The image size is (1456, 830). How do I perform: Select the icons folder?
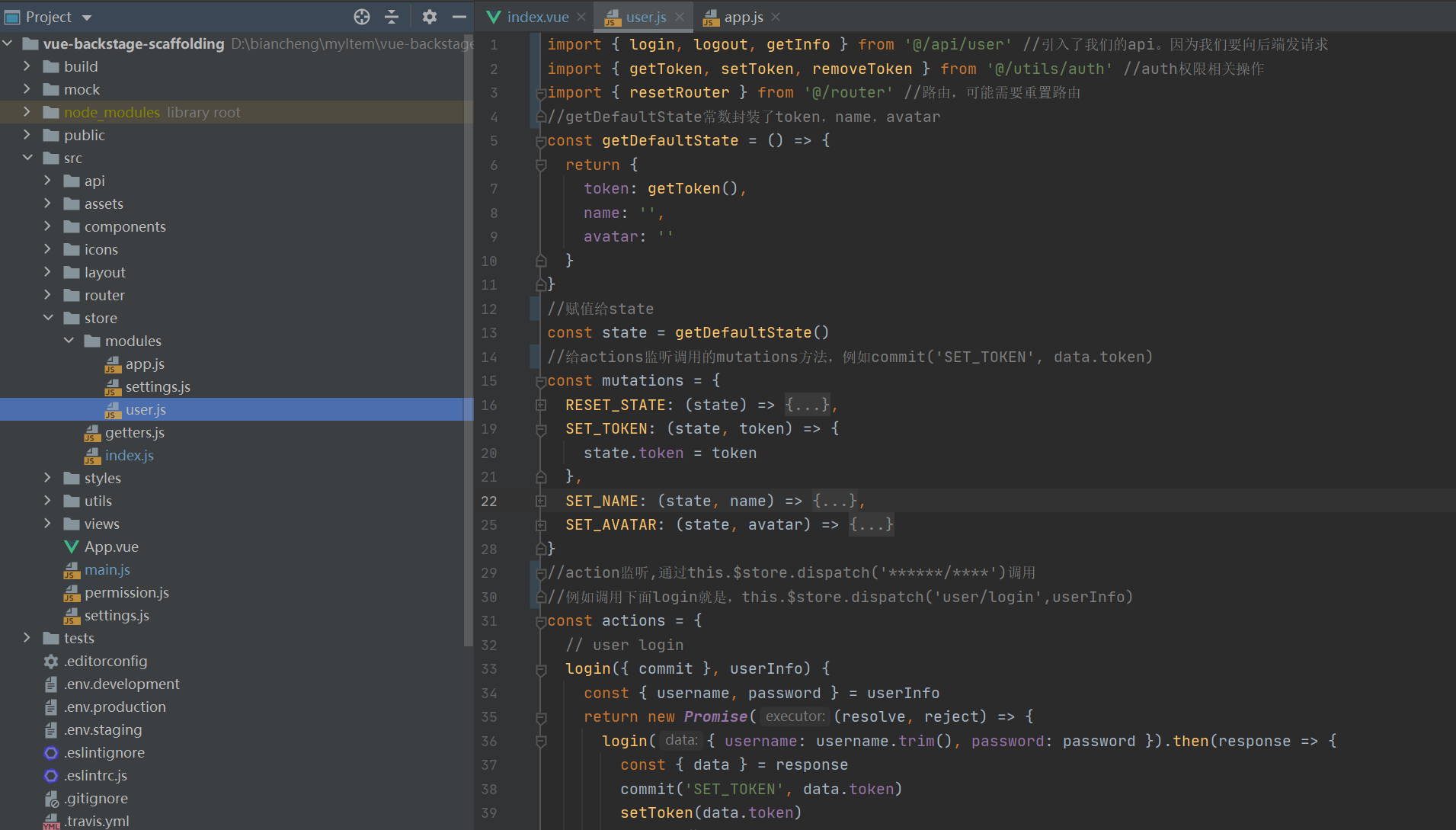pyautogui.click(x=101, y=249)
